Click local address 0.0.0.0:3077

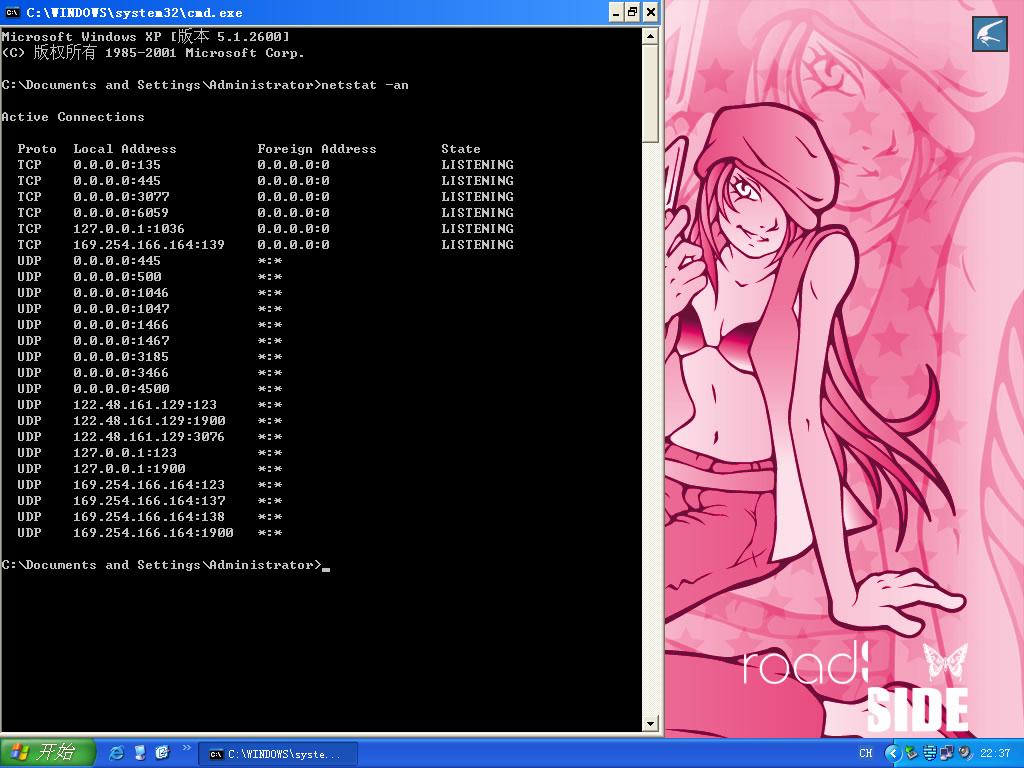coord(121,197)
